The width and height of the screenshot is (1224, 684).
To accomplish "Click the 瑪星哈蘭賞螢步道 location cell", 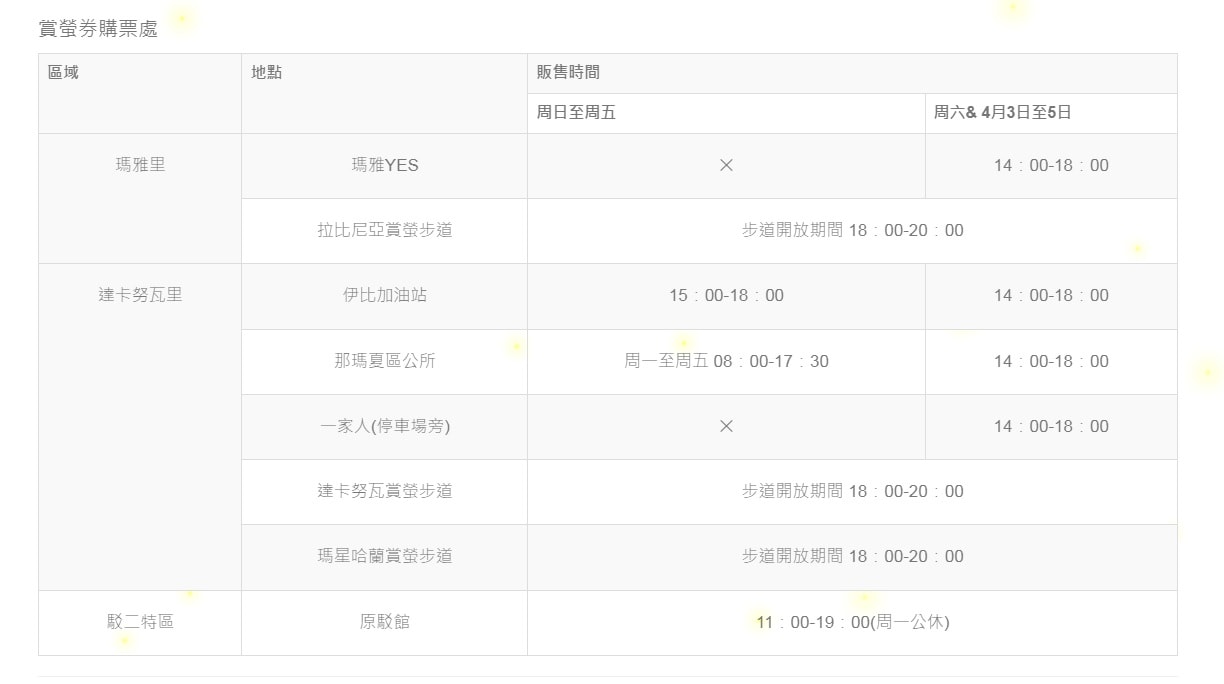I will point(385,556).
